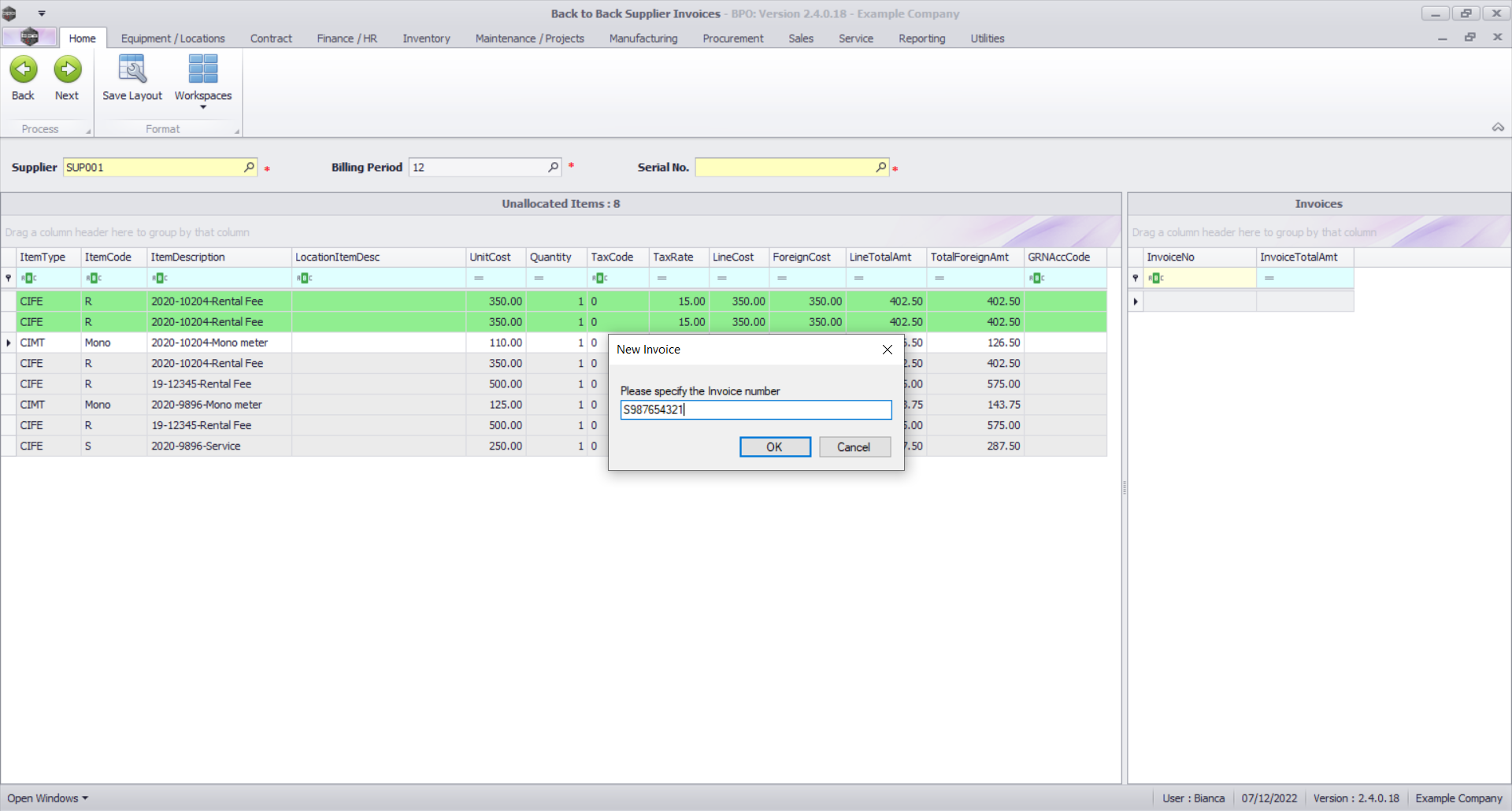Viewport: 1512px width, 811px height.
Task: Click OK in the New Invoice dialog
Action: (775, 447)
